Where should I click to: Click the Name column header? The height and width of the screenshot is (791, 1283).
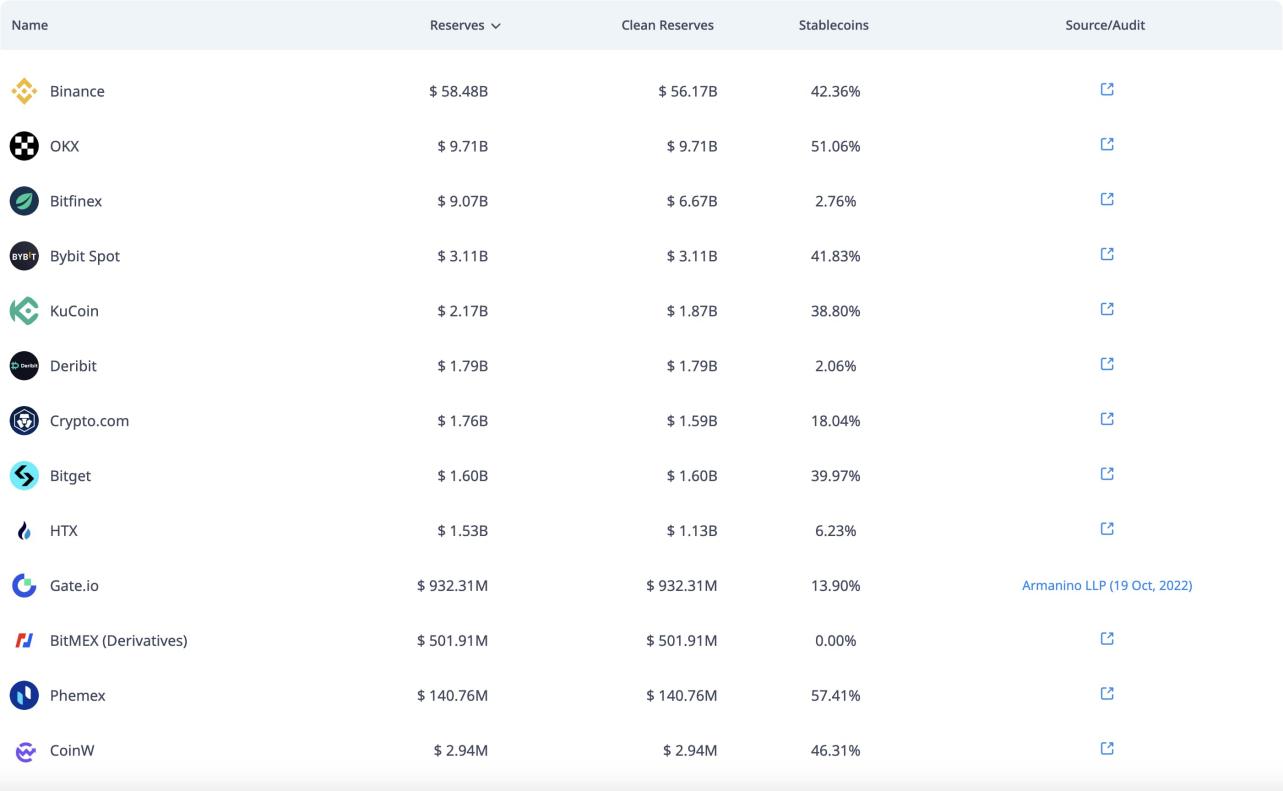coord(29,25)
